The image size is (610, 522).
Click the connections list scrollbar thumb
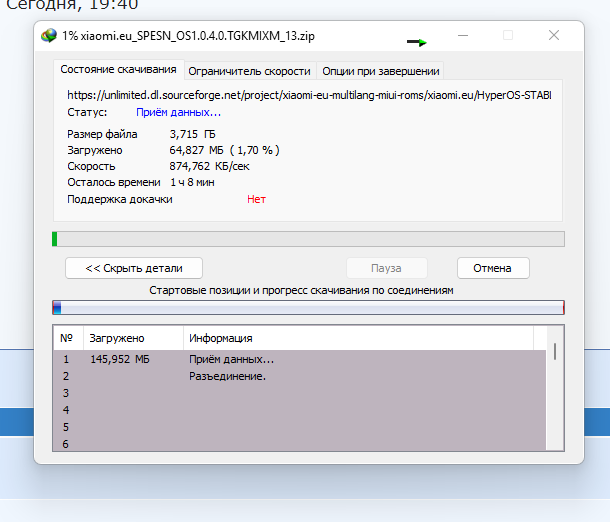[555, 351]
